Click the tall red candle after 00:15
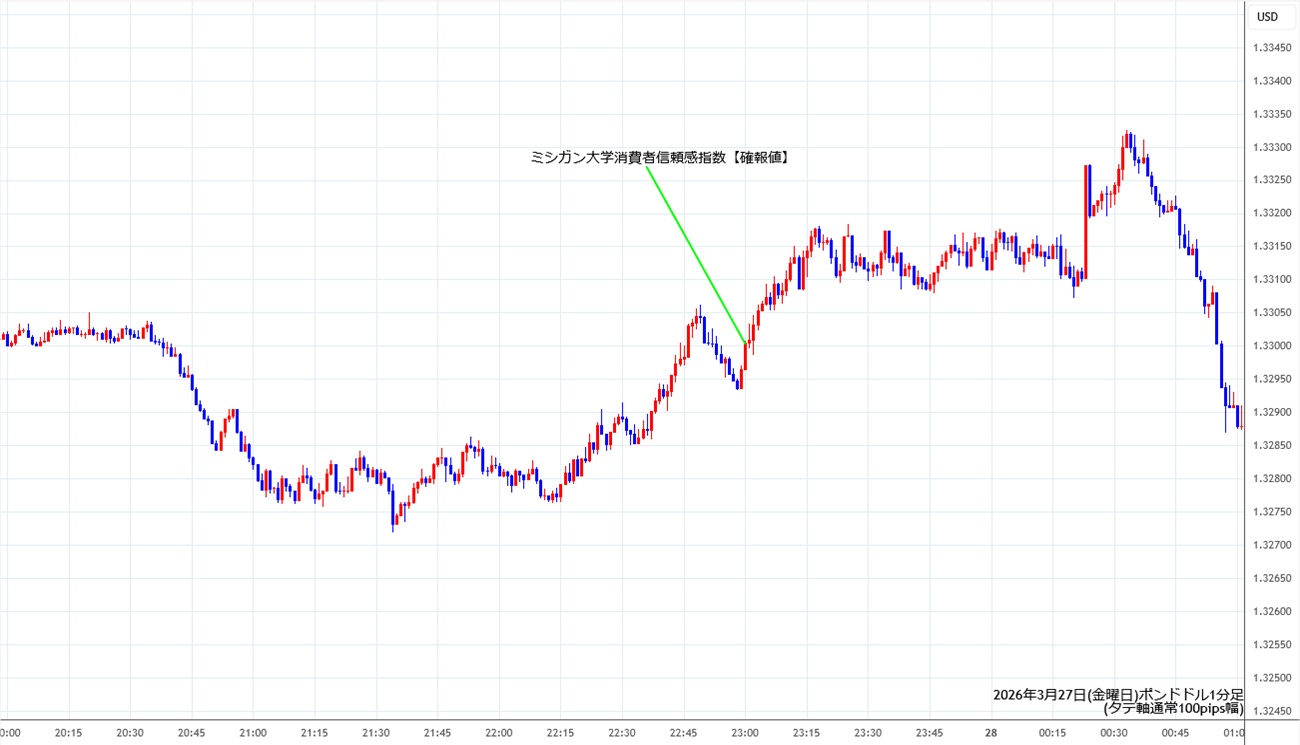 click(x=1085, y=220)
